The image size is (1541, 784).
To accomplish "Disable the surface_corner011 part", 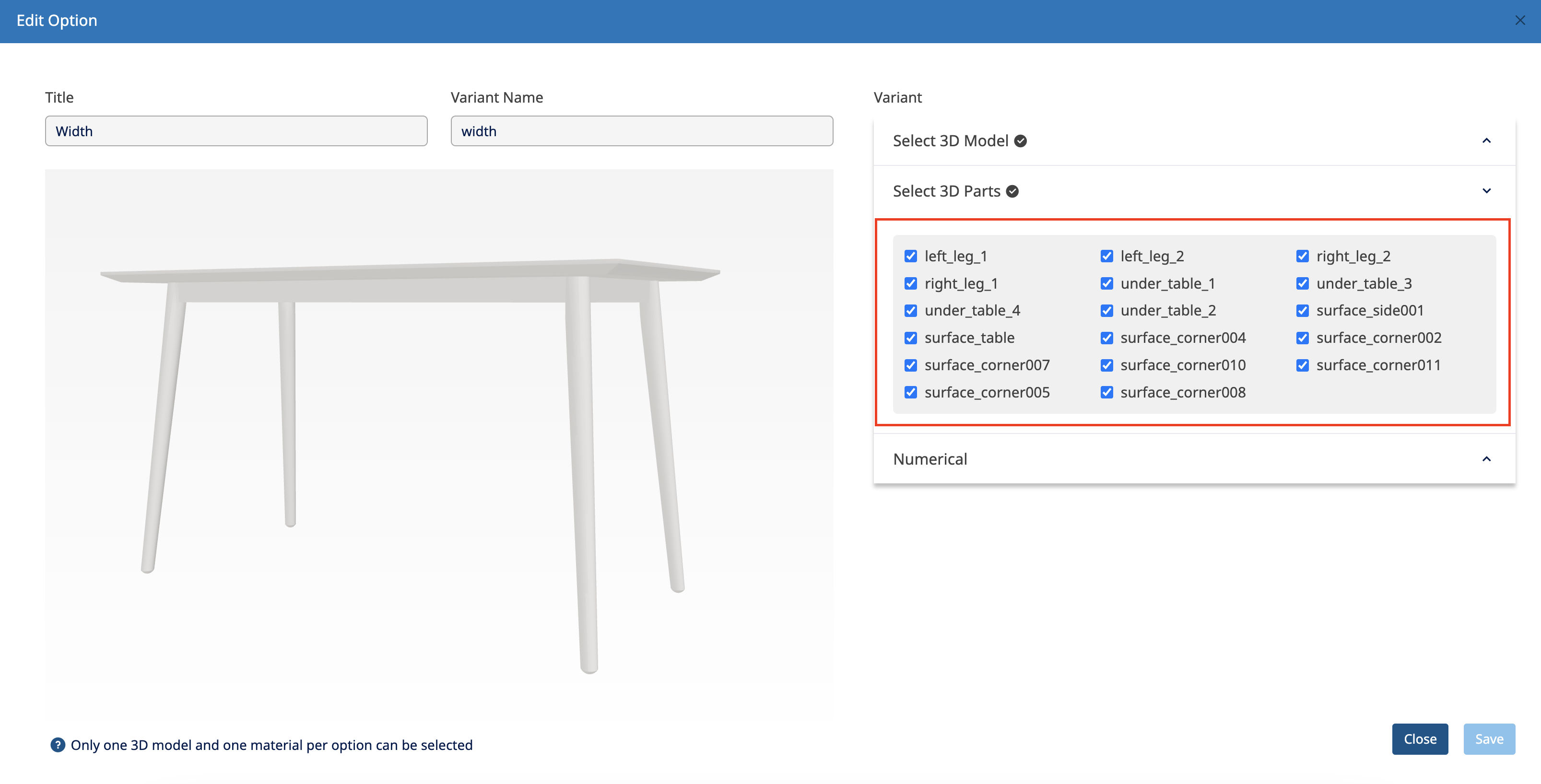I will [x=1302, y=365].
